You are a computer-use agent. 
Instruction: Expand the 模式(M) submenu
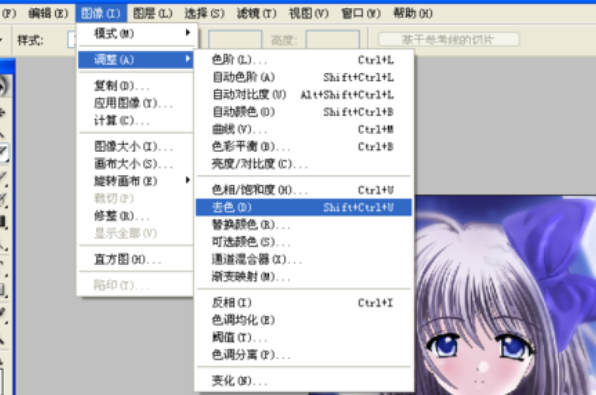(136, 33)
